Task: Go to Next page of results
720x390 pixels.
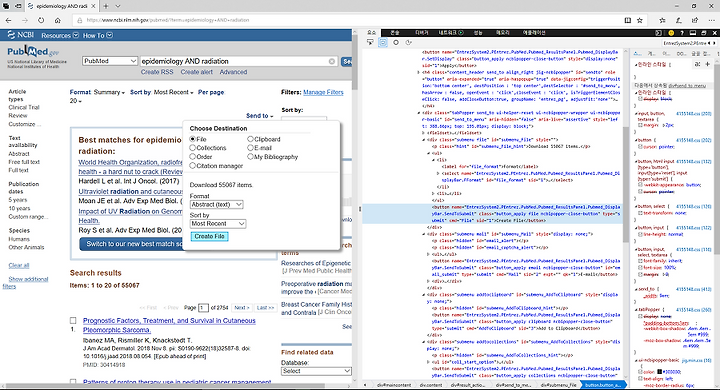Action: 242,308
